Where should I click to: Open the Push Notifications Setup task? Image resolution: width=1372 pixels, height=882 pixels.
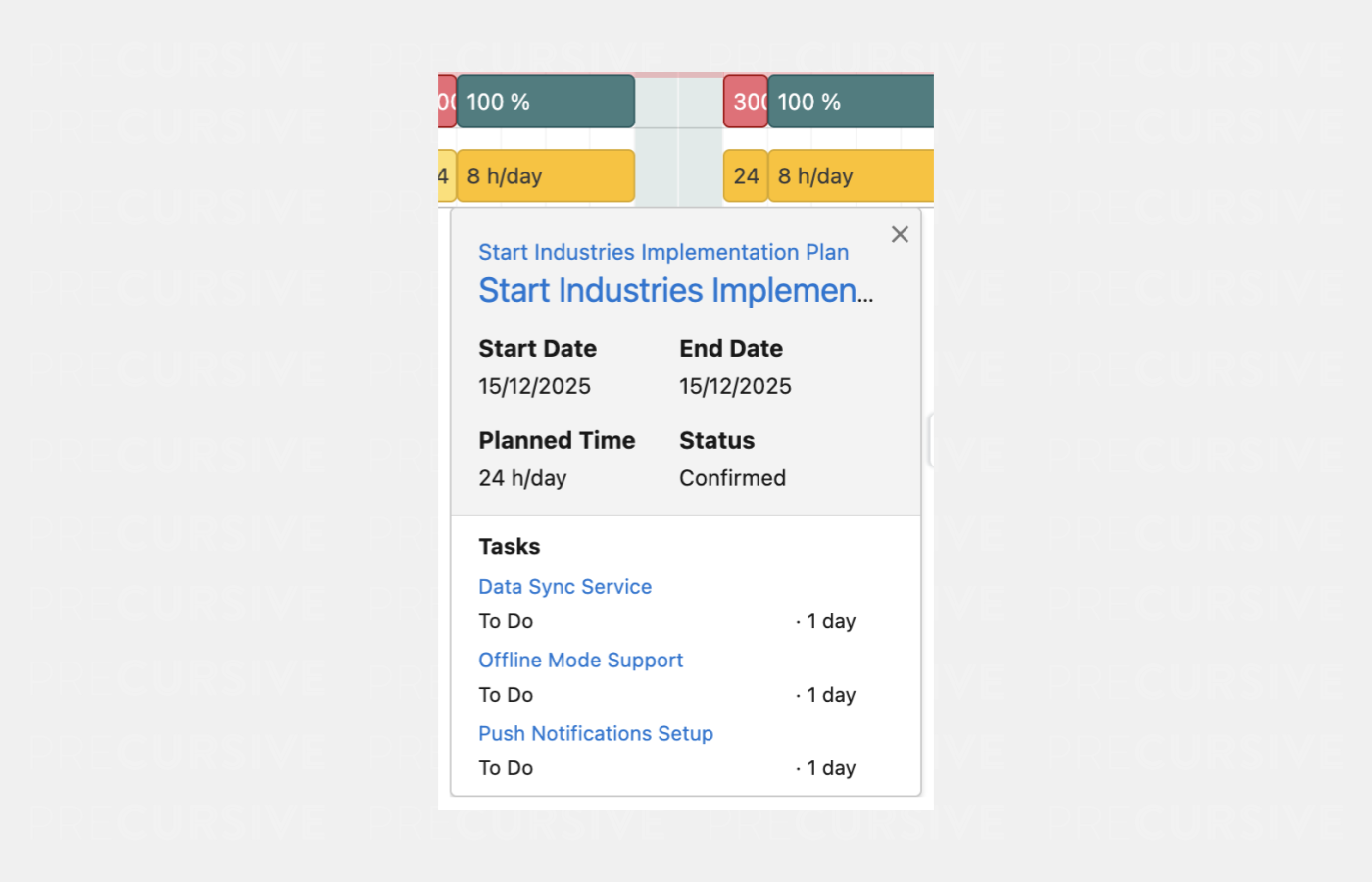point(595,734)
